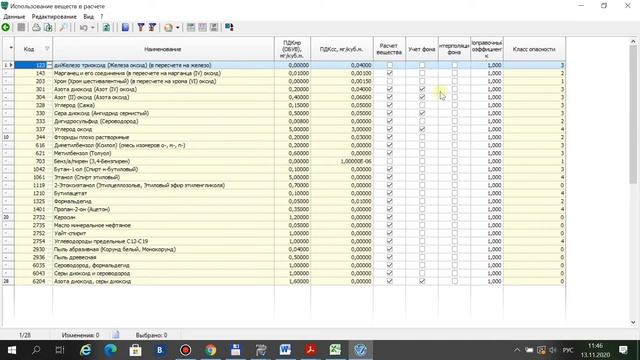The height and width of the screenshot is (360, 640).
Task: Open Windows Start menu
Action: [11, 350]
